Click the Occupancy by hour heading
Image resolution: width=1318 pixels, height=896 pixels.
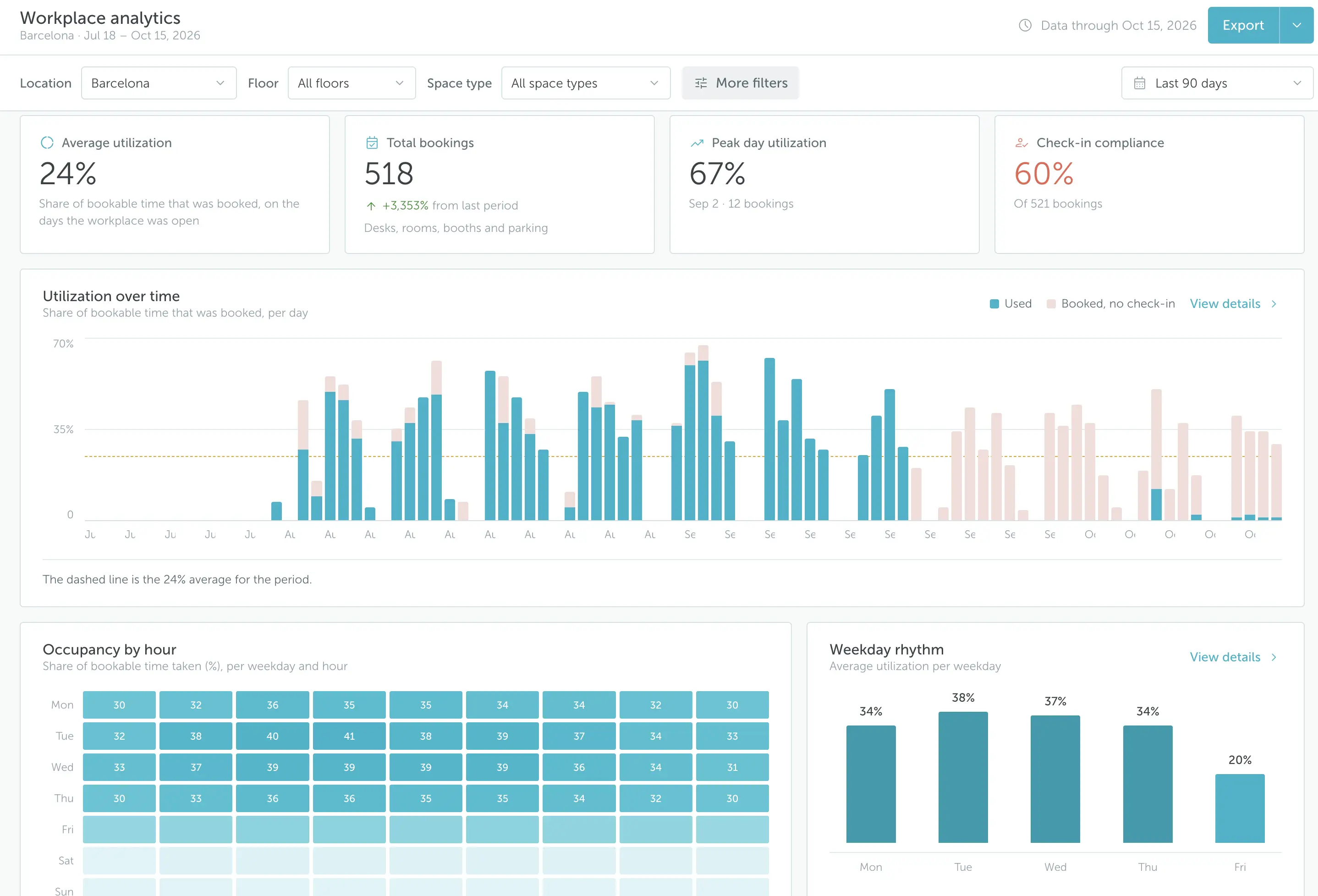point(110,650)
